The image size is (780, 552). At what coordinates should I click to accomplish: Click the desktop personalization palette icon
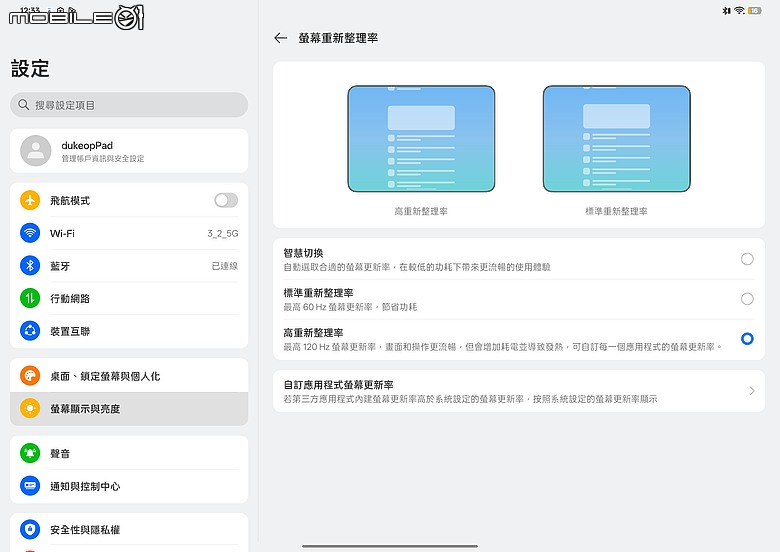click(30, 376)
